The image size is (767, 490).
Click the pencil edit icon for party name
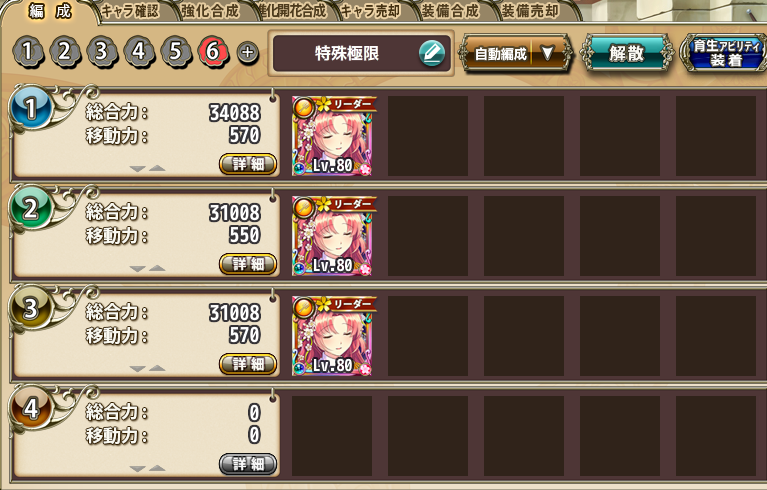[431, 53]
